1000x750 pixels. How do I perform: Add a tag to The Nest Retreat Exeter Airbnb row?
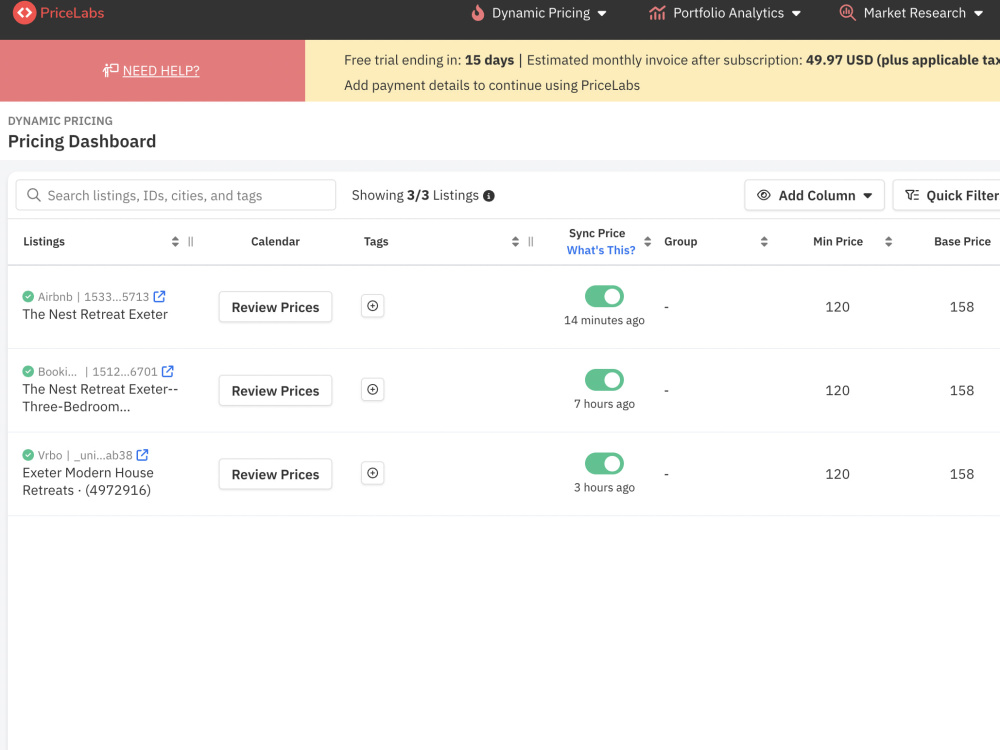coord(372,306)
